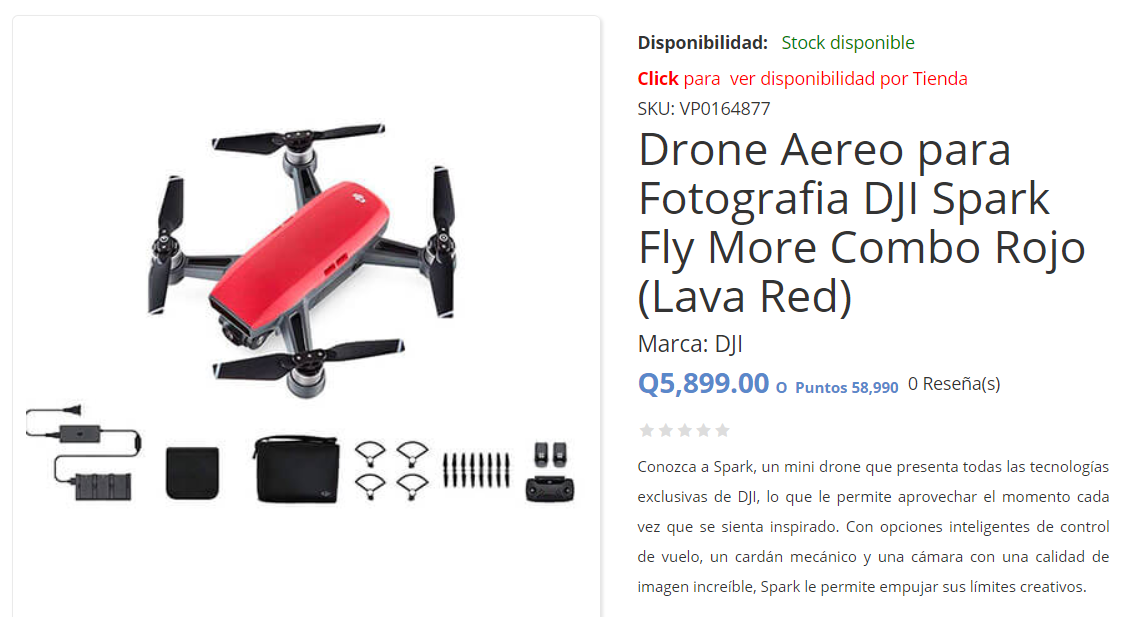Open the 0 Reseña(s) reviews link
This screenshot has width=1146, height=617.
coord(954,384)
